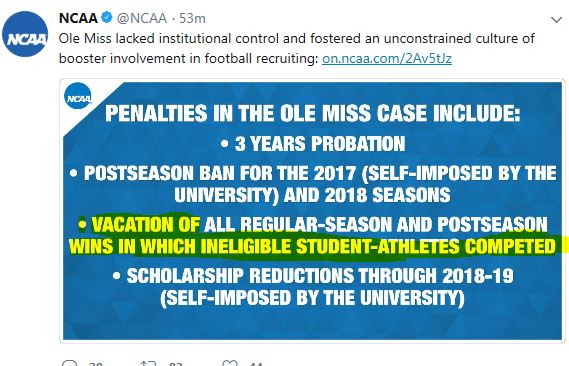569x366 pixels.
Task: Open the on.ncaa.com/2Av5tJz link
Action: click(x=387, y=58)
